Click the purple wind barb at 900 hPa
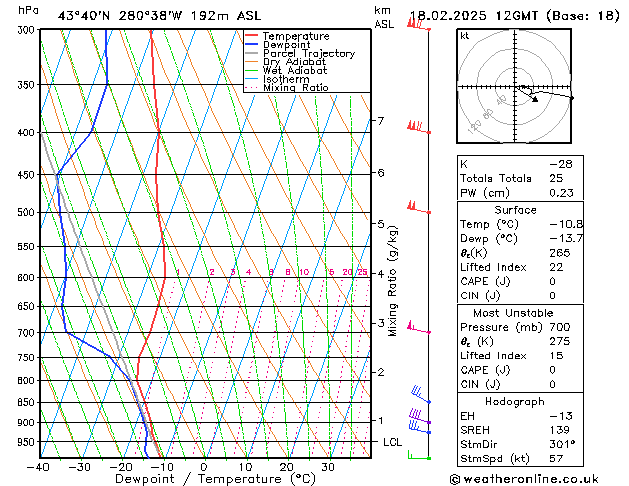This screenshot has width=629, height=486. point(420,417)
